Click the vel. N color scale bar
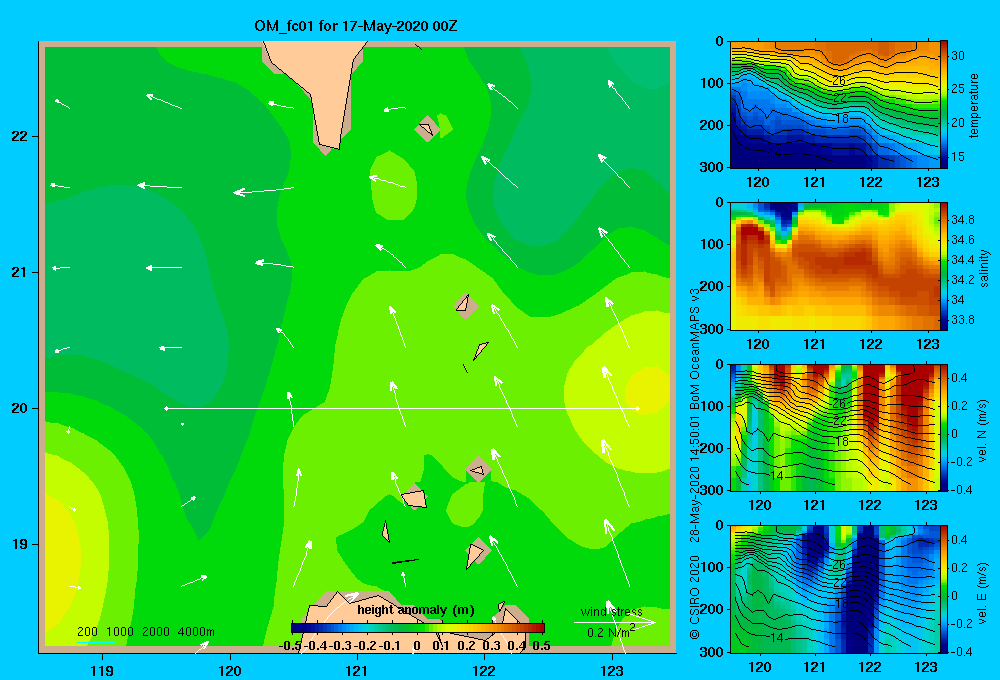This screenshot has width=1000, height=680. pos(944,428)
